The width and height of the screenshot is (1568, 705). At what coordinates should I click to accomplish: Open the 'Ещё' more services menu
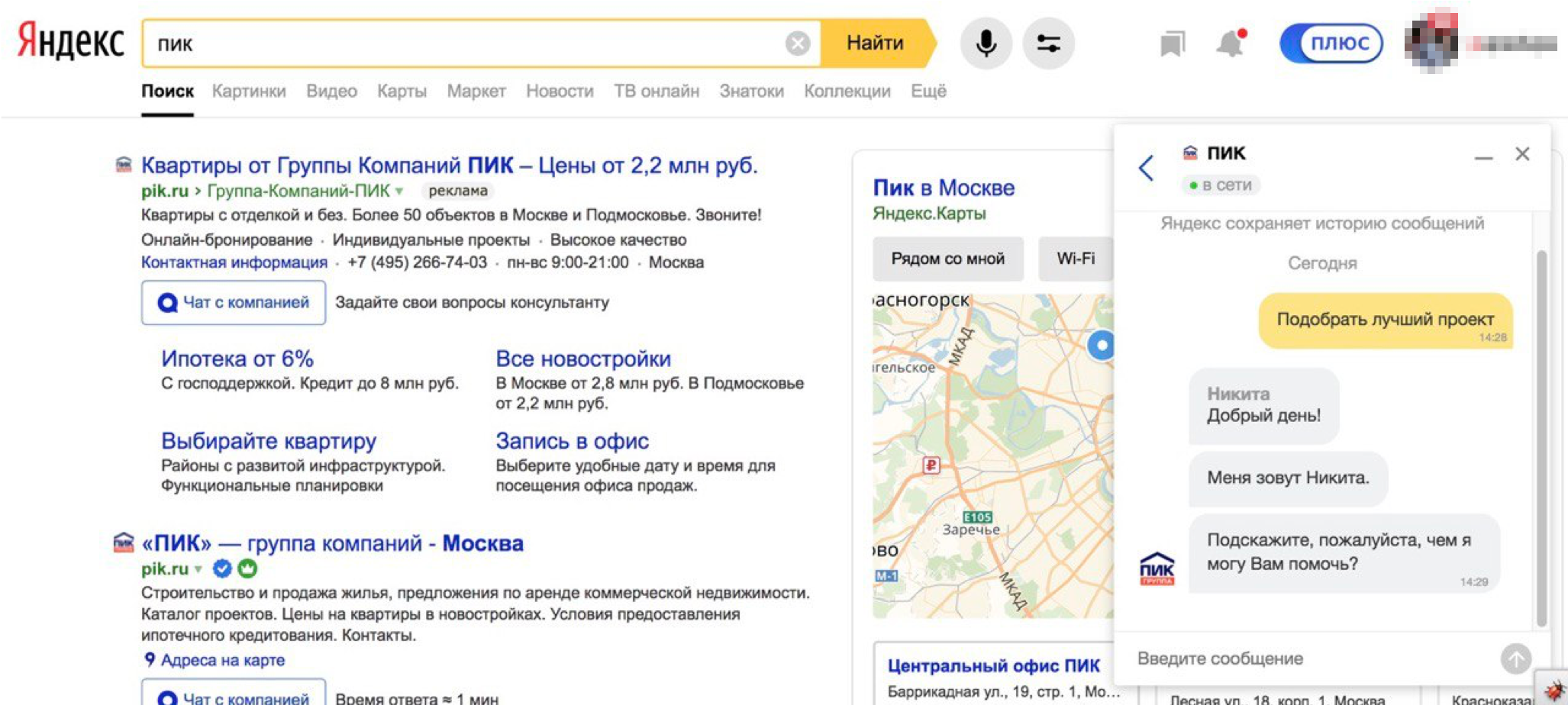(x=928, y=91)
